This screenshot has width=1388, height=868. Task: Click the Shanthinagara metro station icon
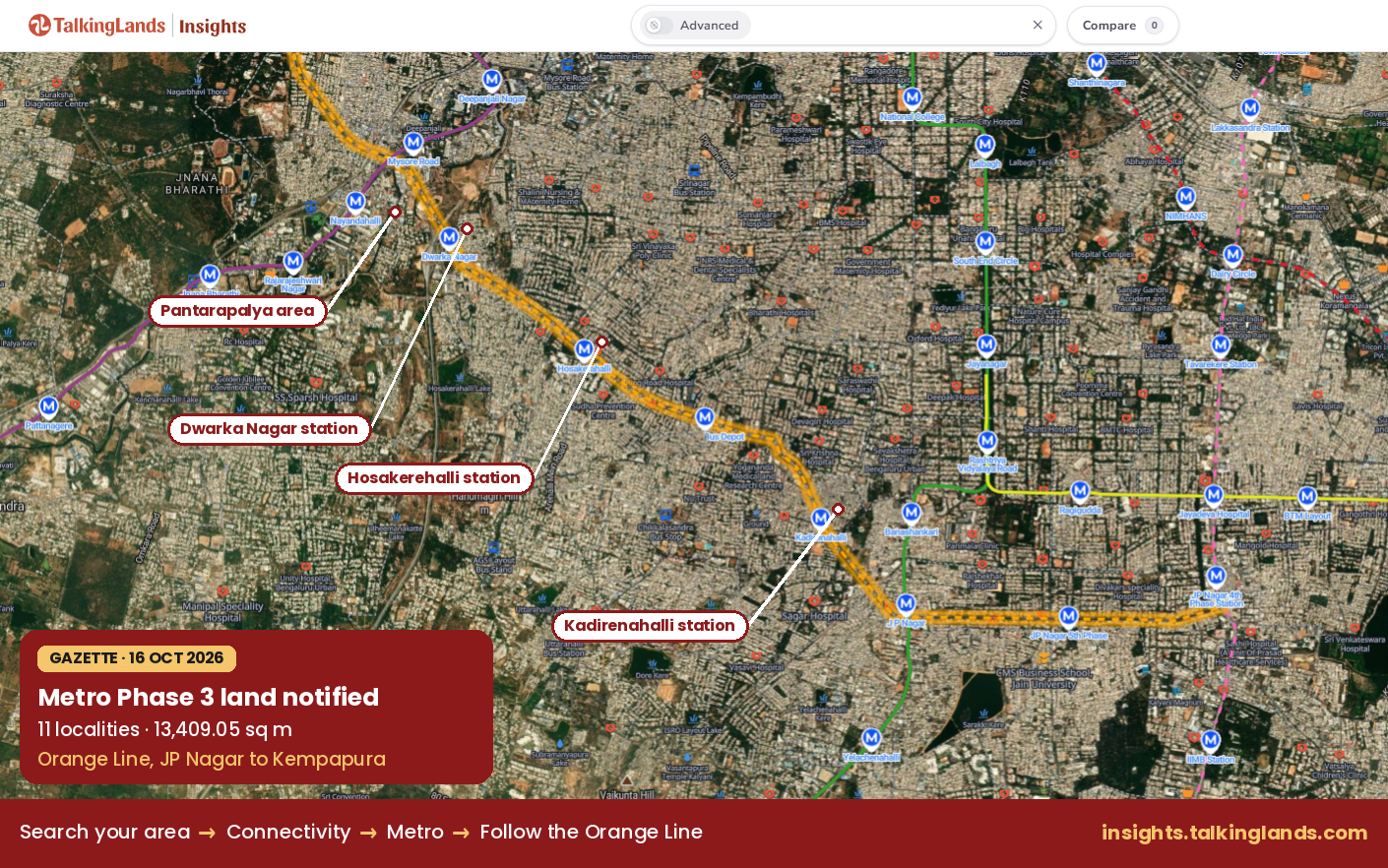(1097, 63)
